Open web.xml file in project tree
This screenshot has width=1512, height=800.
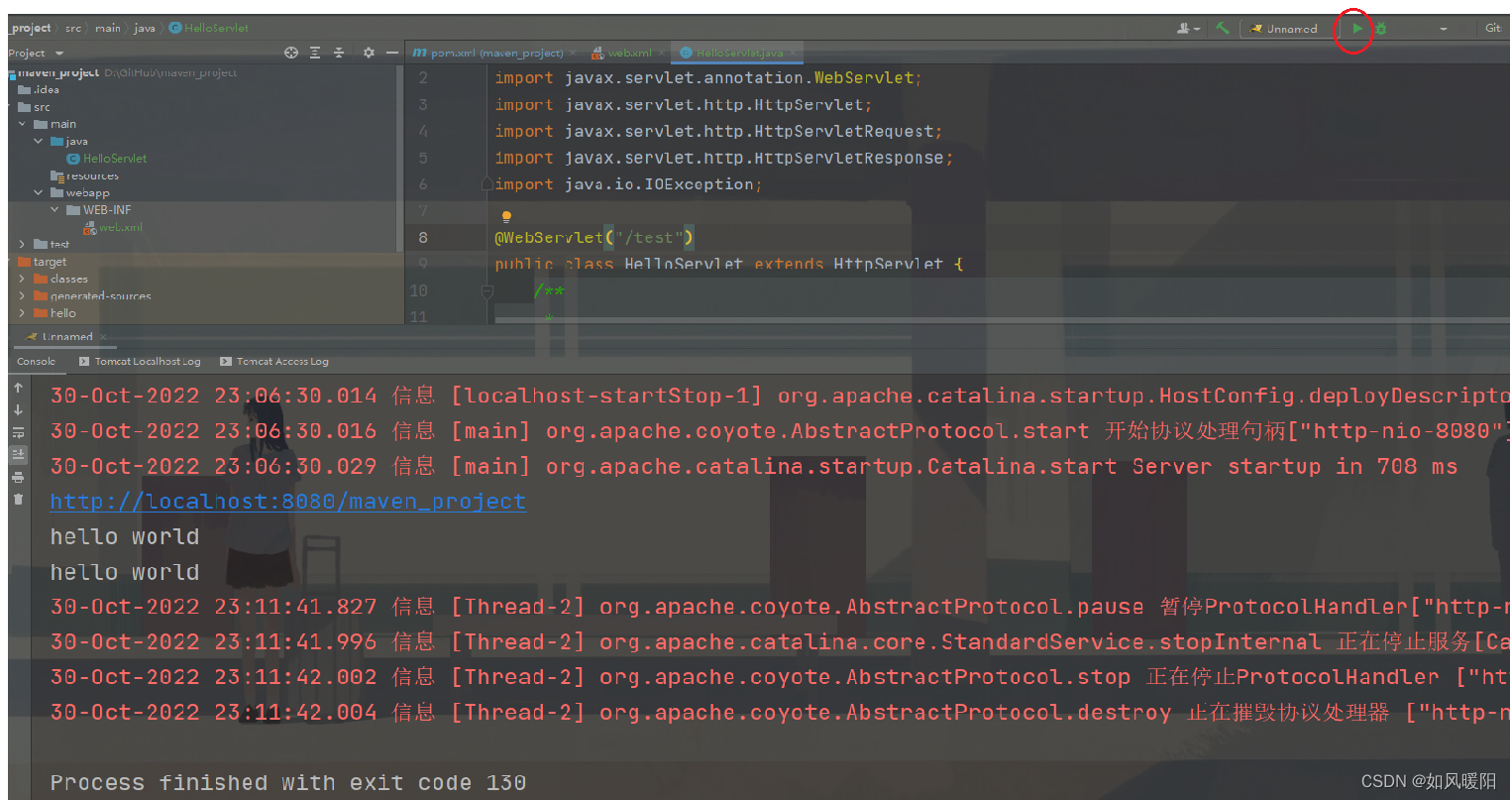pyautogui.click(x=113, y=227)
